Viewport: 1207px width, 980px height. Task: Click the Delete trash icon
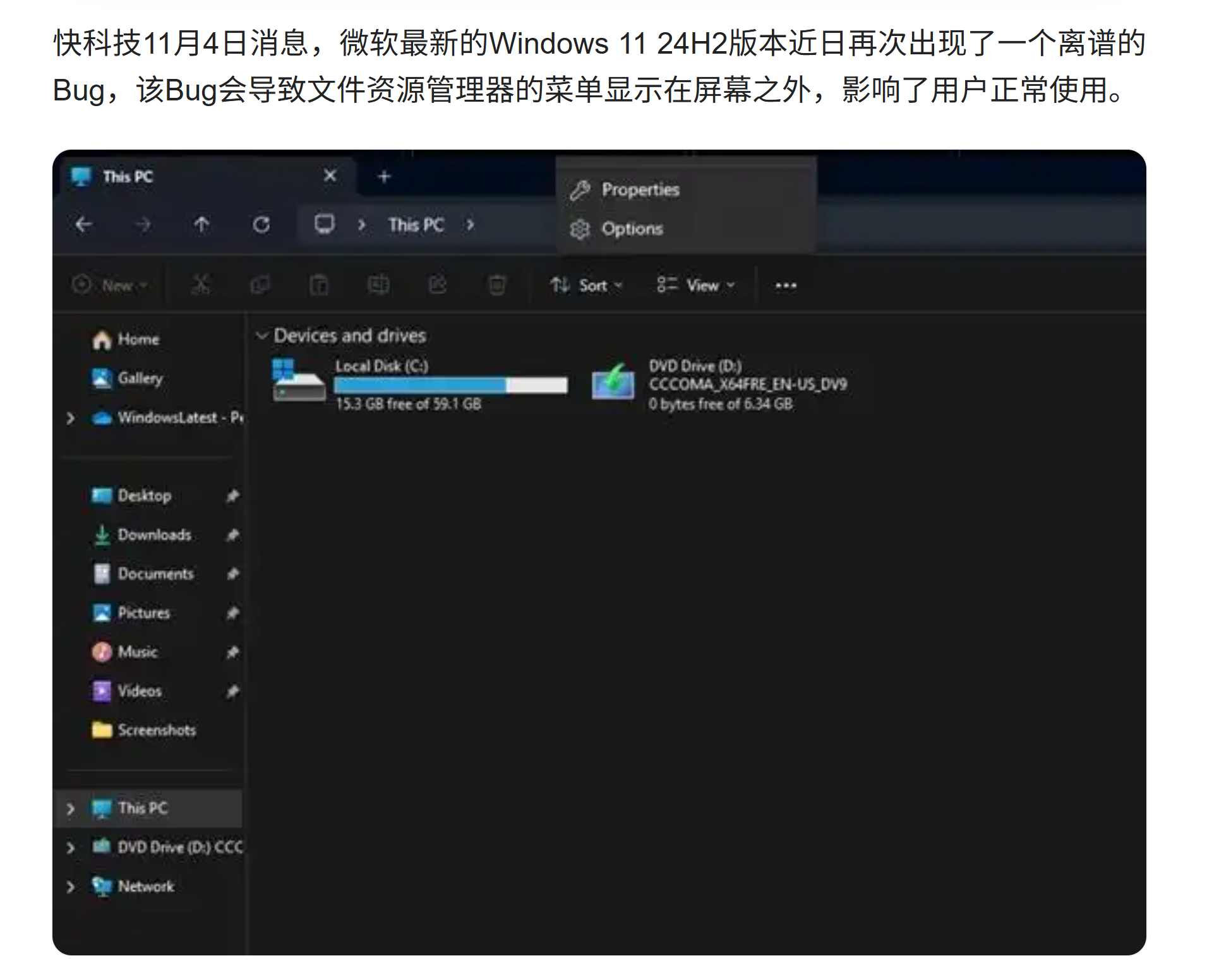coord(497,285)
